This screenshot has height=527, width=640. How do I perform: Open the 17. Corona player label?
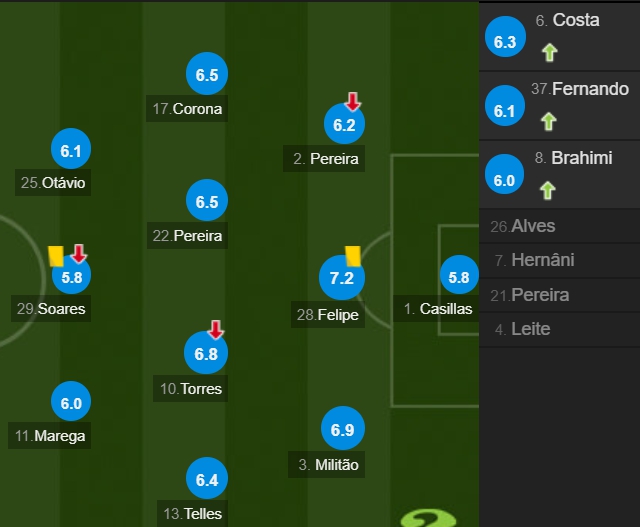click(187, 109)
